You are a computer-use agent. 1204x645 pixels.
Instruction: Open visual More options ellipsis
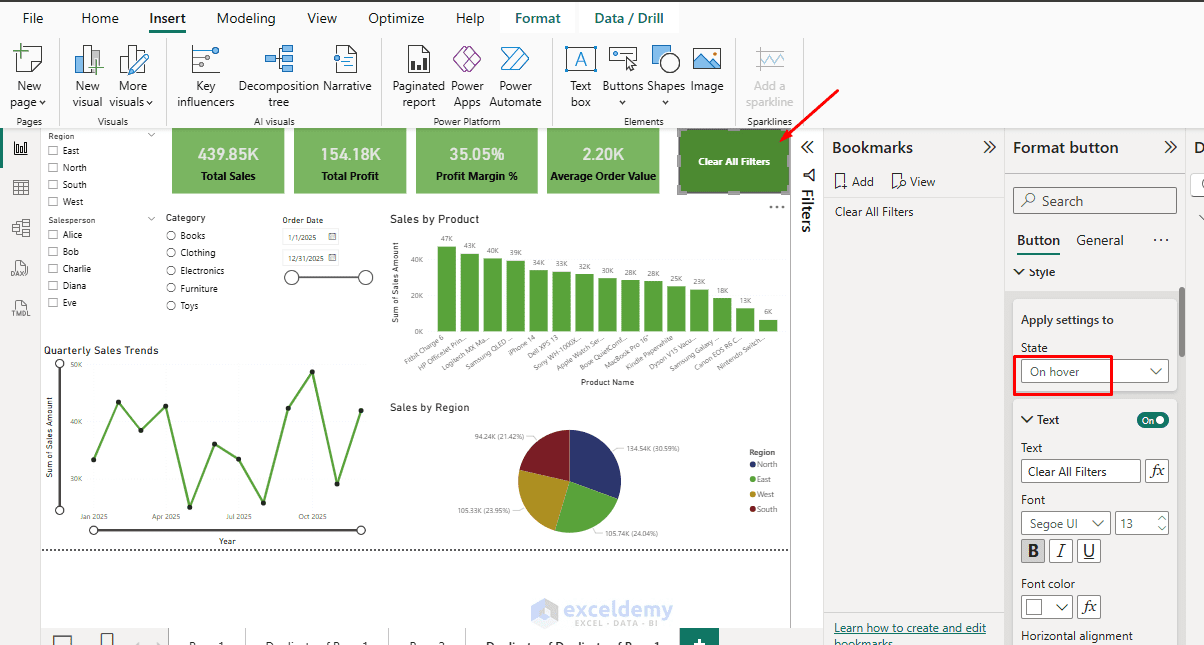point(777,207)
